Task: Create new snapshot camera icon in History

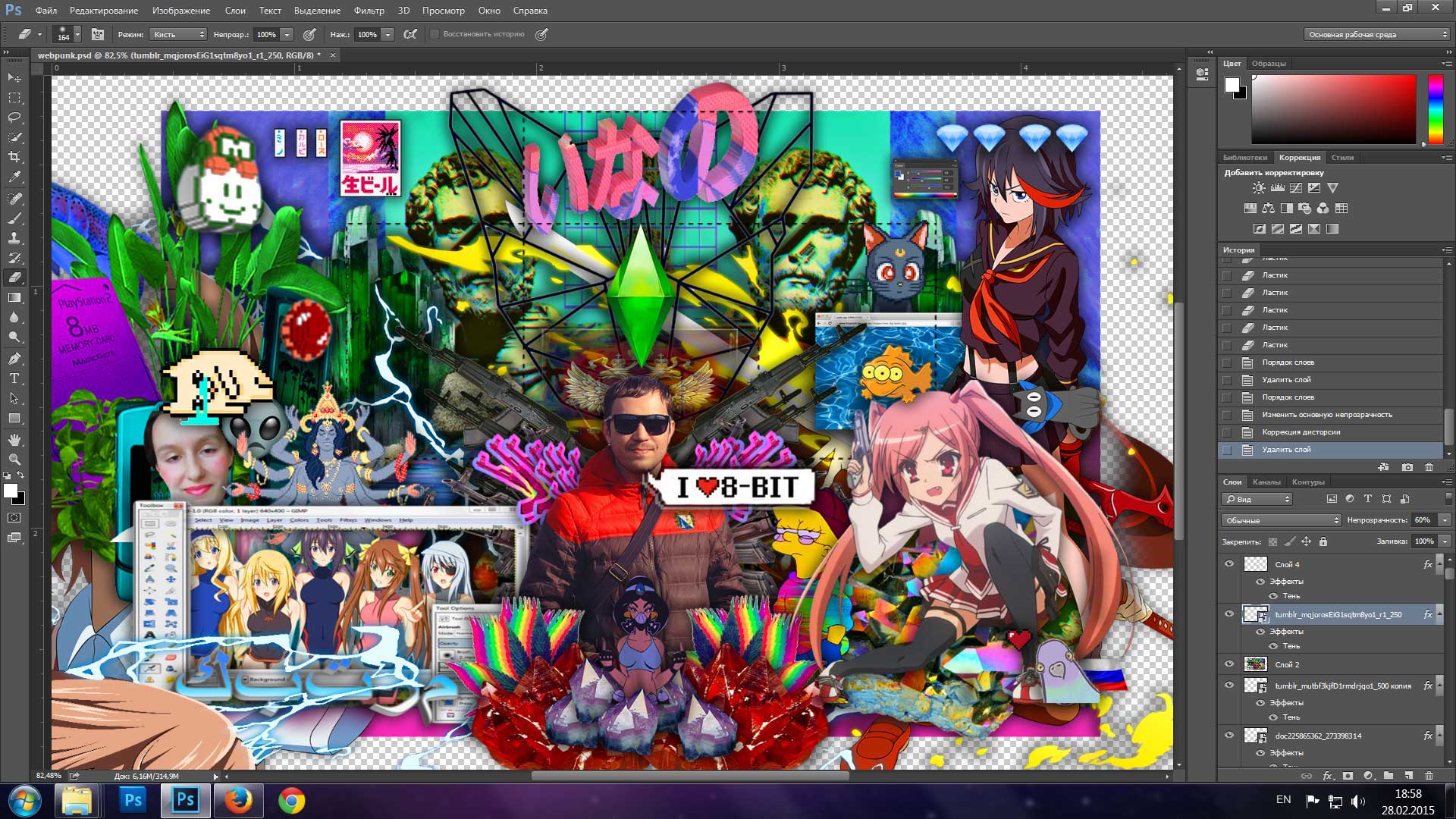Action: [x=1407, y=467]
